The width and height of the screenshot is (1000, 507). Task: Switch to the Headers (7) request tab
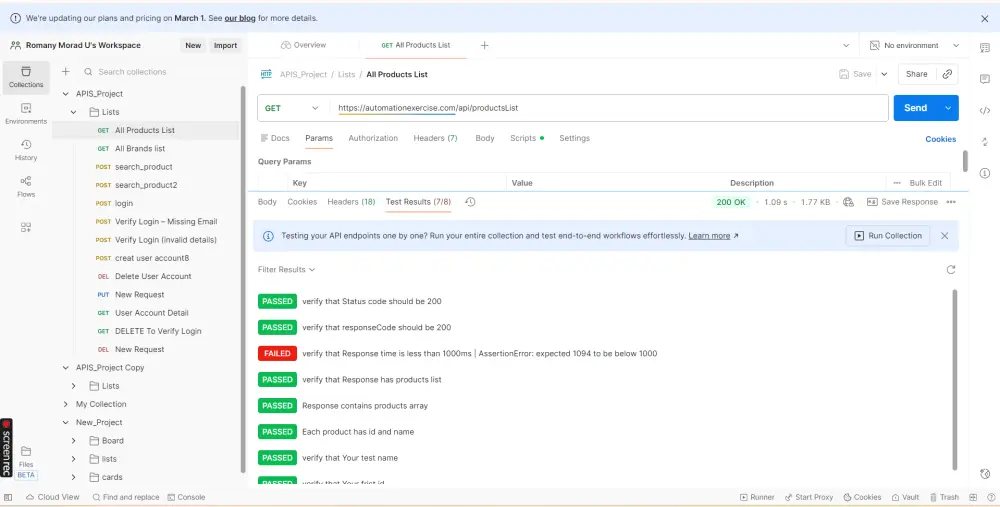click(x=436, y=138)
